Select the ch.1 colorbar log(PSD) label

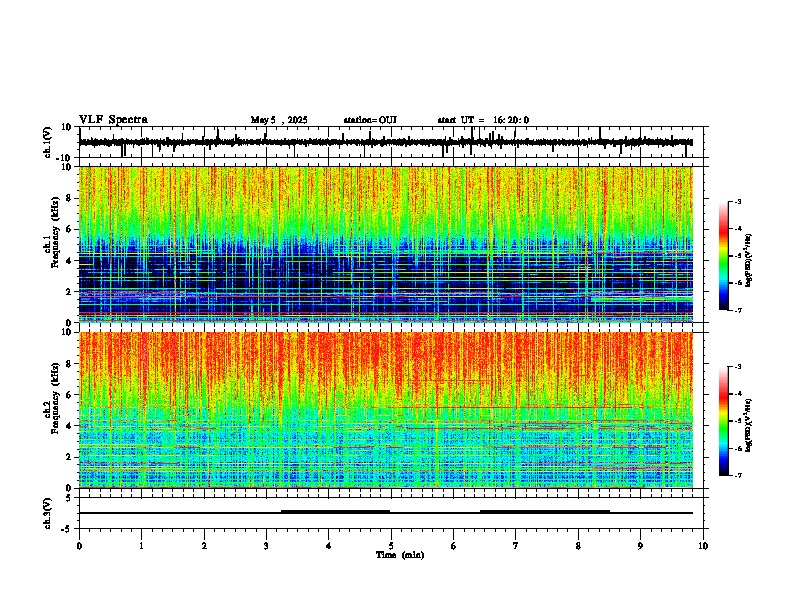[x=748, y=260]
